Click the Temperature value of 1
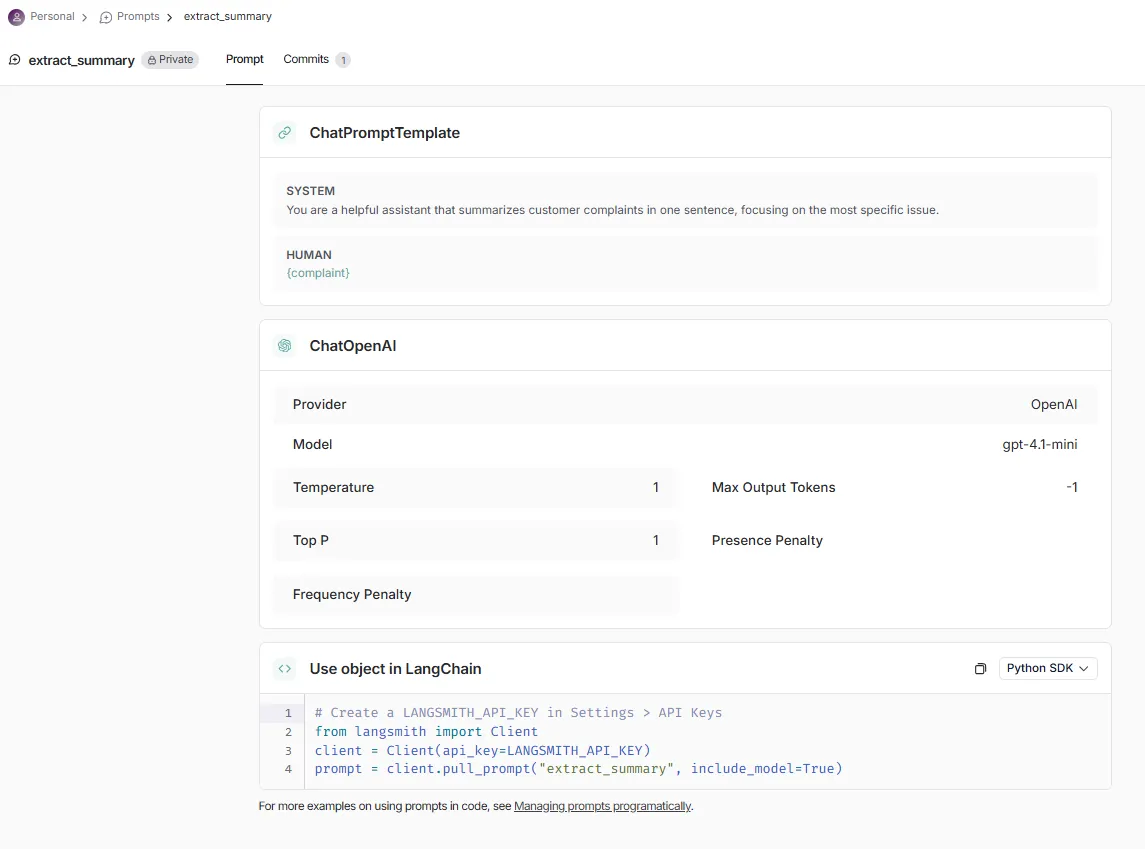Image resolution: width=1145 pixels, height=849 pixels. 656,487
